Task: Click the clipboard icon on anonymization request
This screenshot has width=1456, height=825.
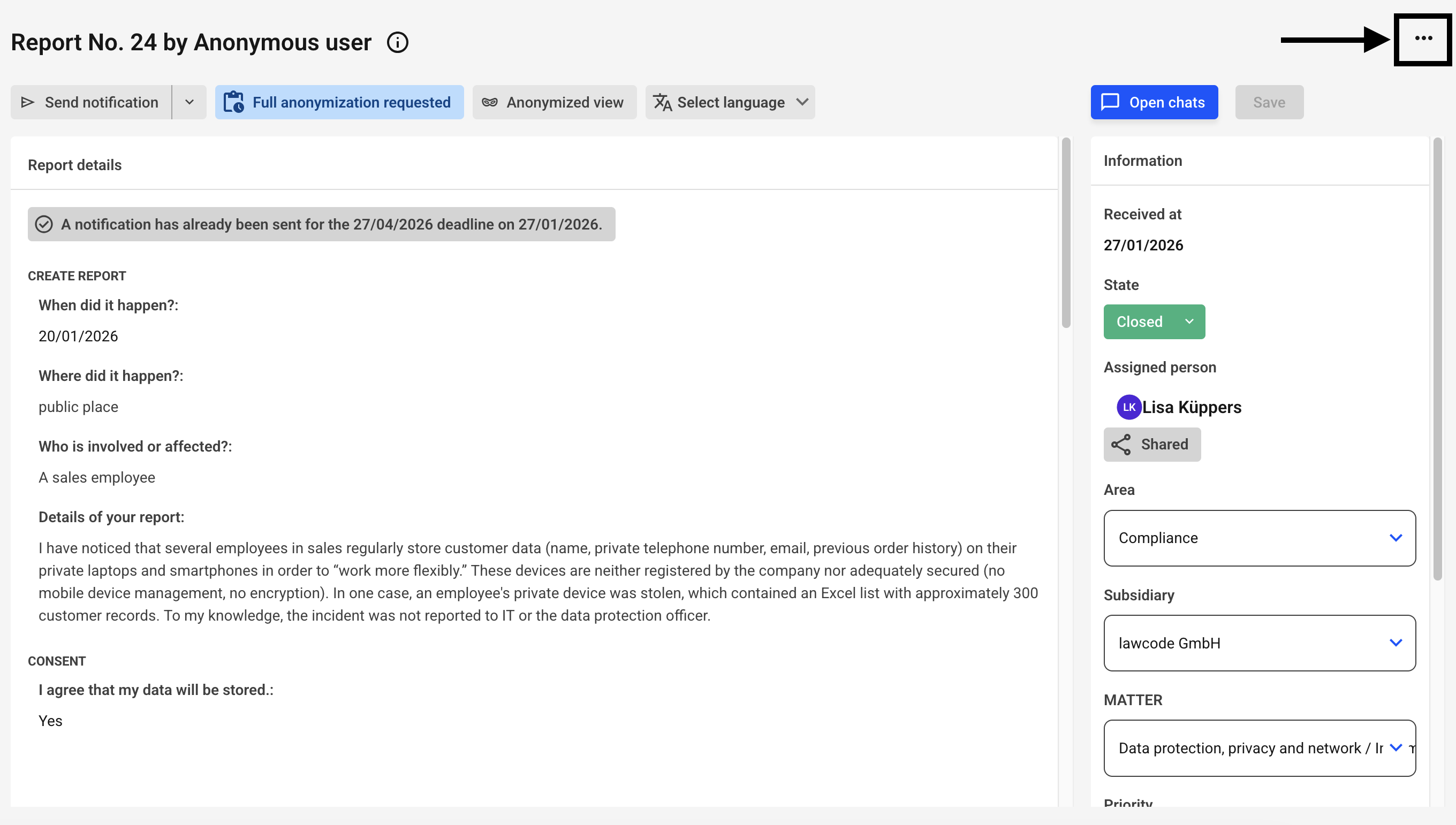Action: pos(233,103)
